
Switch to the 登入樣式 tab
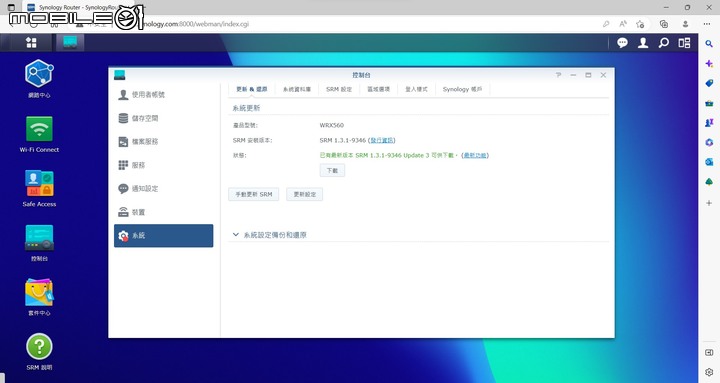click(x=416, y=89)
